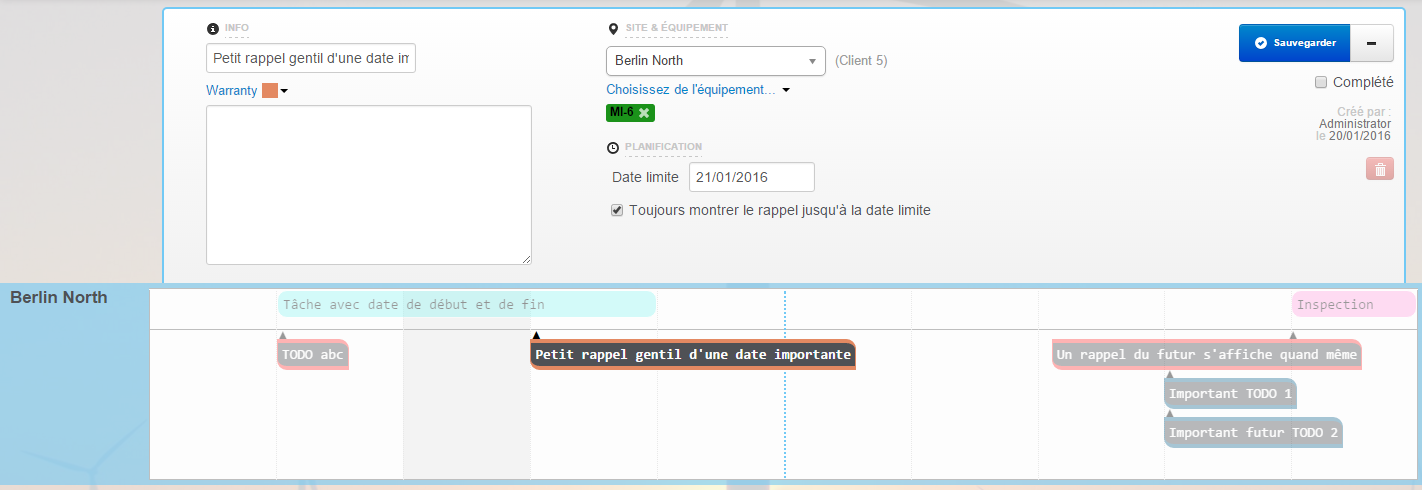
Task: Click the large description text area
Action: 368,185
